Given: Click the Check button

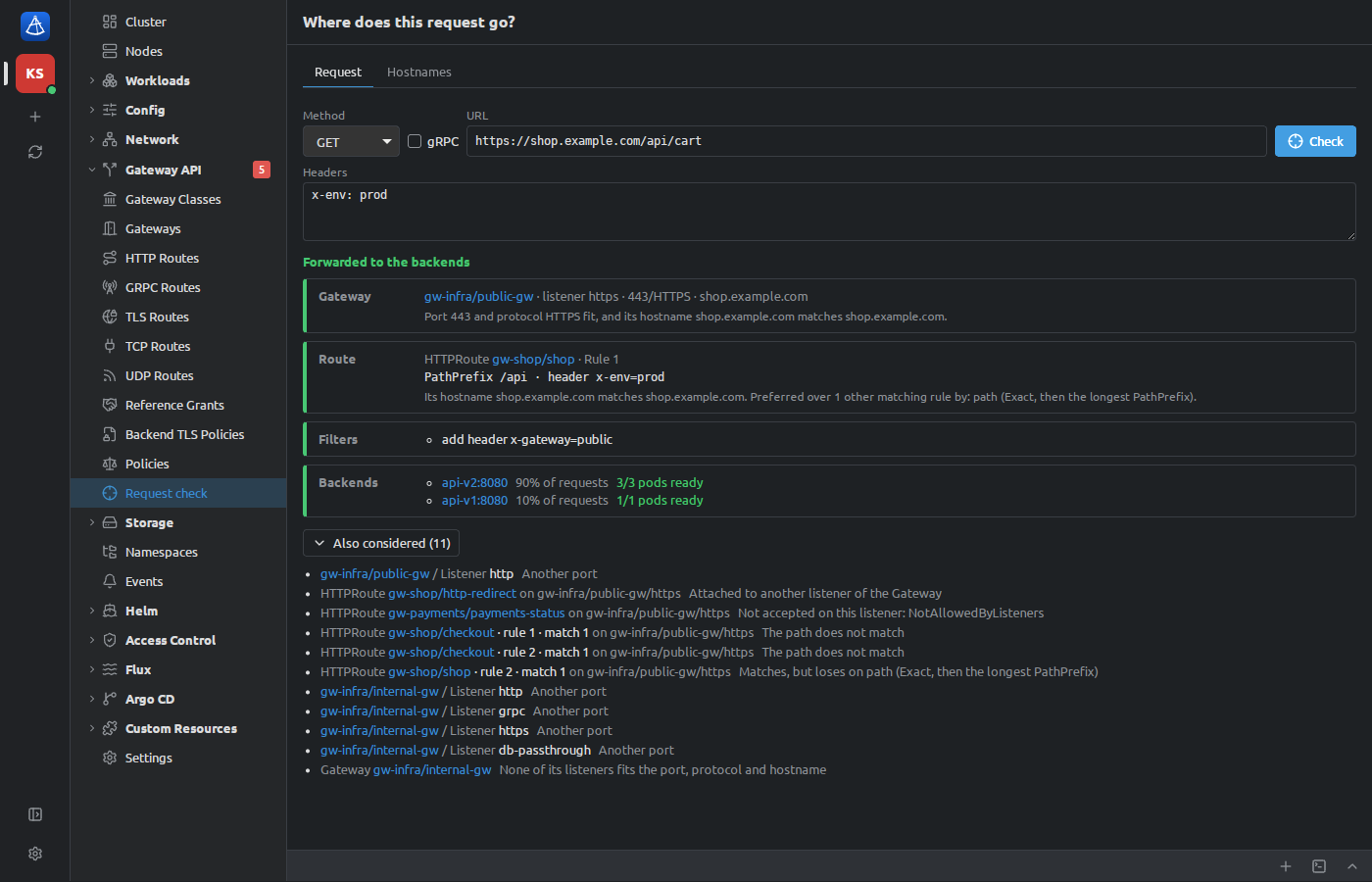Looking at the screenshot, I should pyautogui.click(x=1315, y=141).
